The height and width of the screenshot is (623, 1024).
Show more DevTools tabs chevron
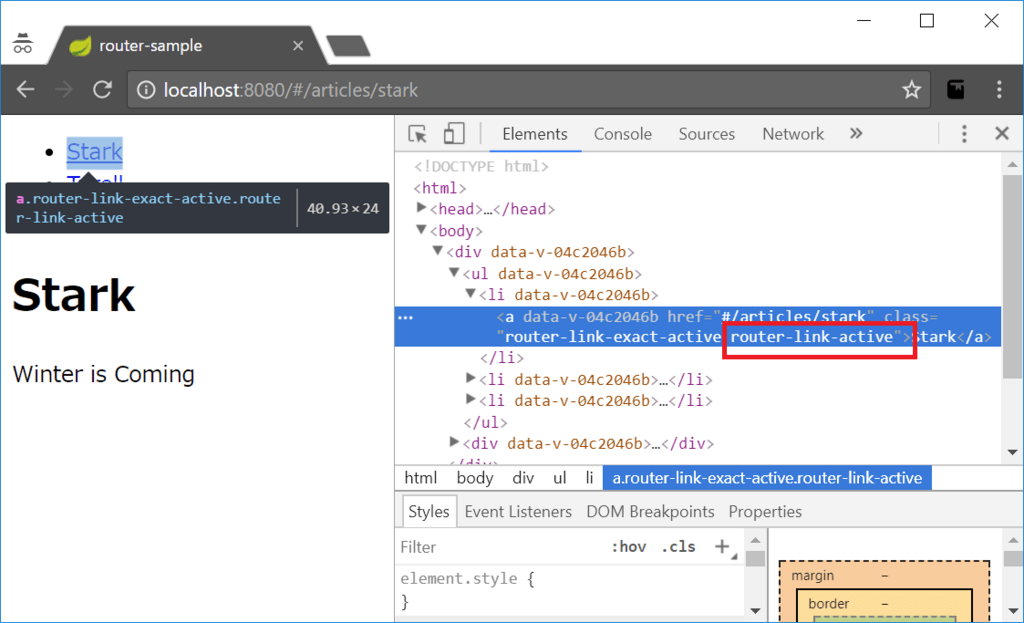[856, 134]
